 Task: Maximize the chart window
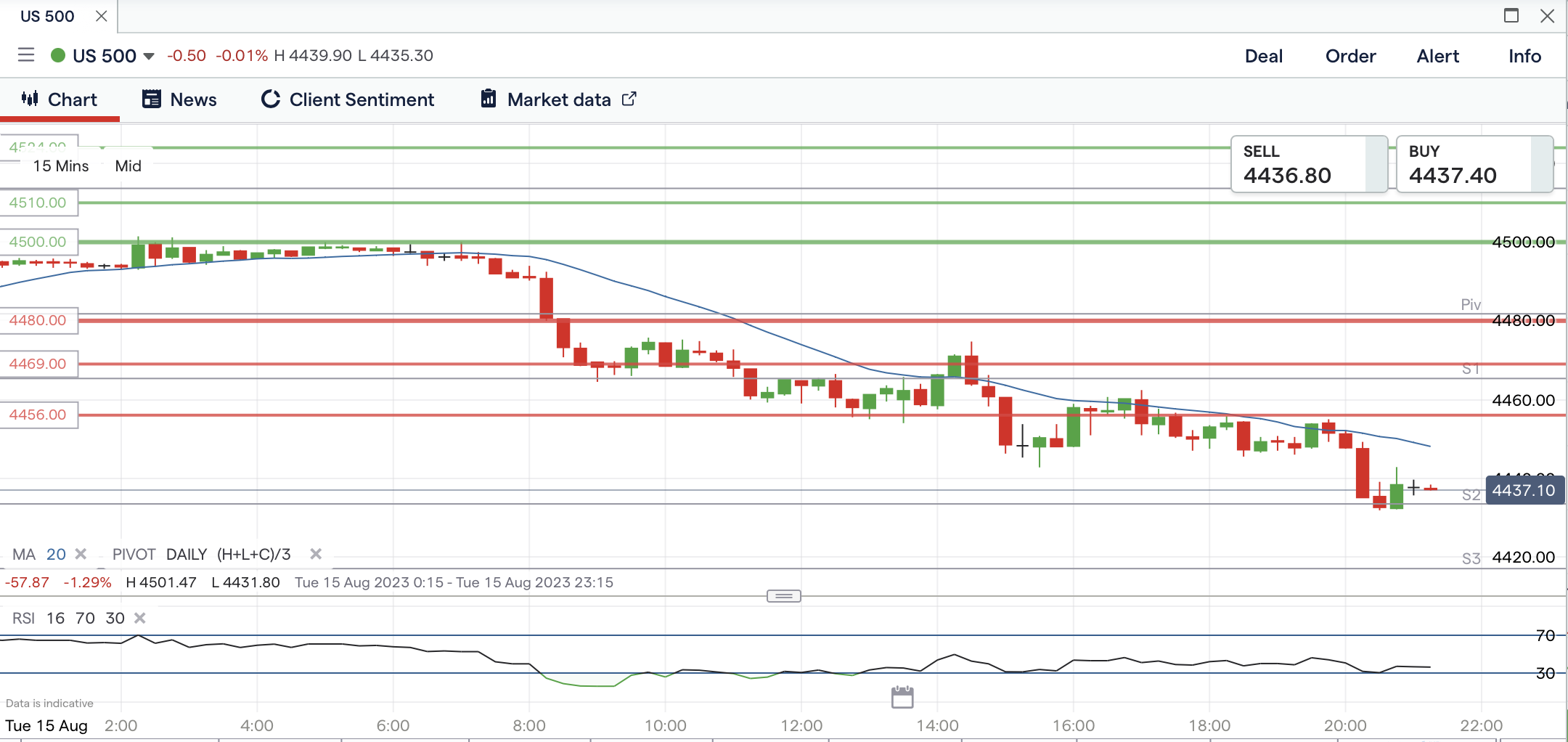[x=1511, y=15]
